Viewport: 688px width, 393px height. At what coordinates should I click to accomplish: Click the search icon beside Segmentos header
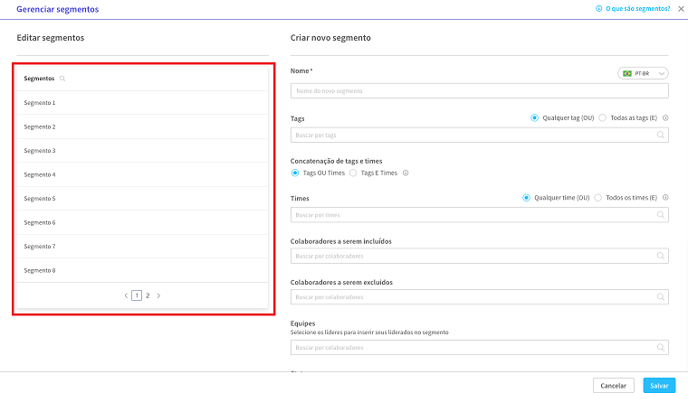tap(62, 79)
